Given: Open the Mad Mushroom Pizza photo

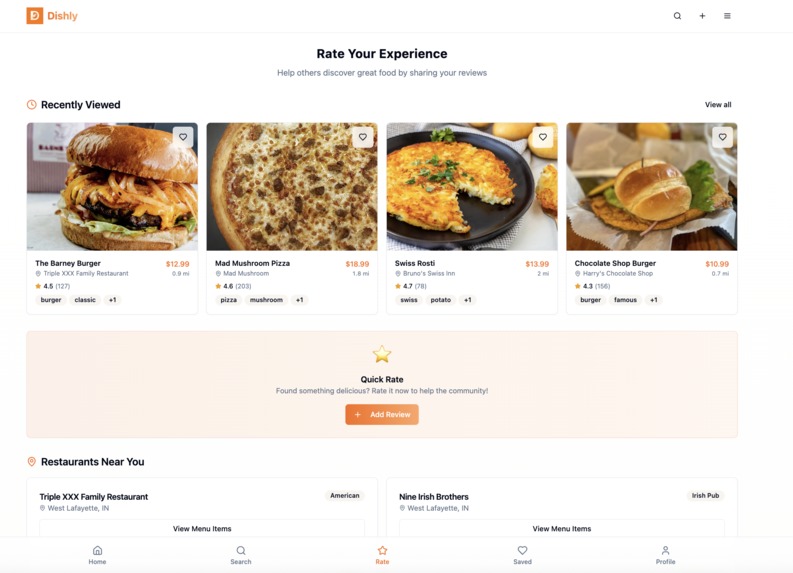Looking at the screenshot, I should pyautogui.click(x=292, y=187).
